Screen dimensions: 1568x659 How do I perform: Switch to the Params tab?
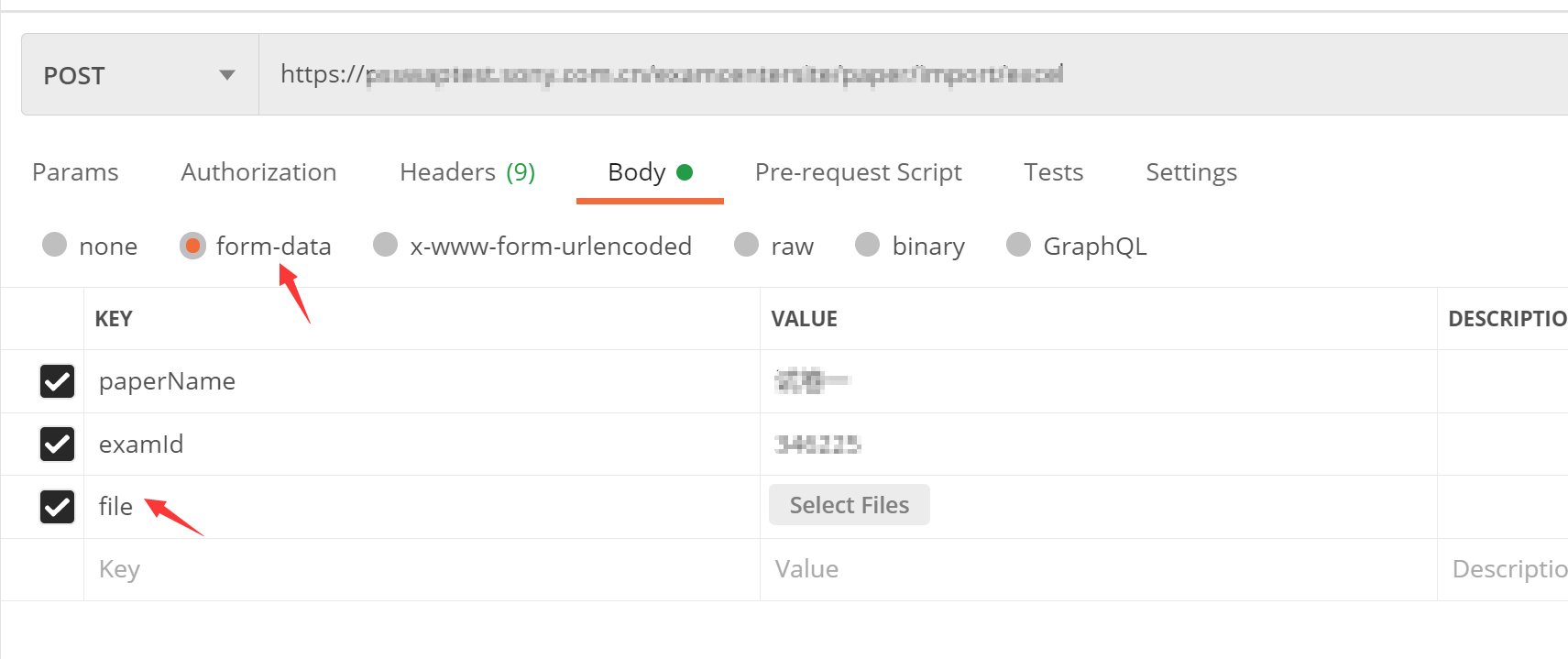point(75,172)
